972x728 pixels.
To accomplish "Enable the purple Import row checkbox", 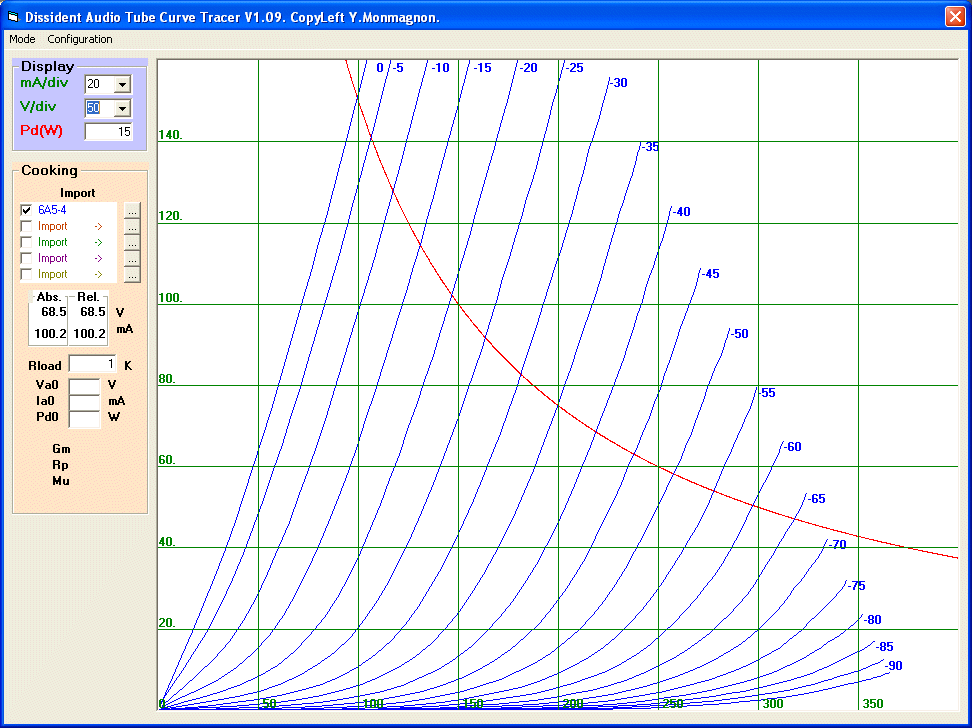I will click(x=26, y=259).
